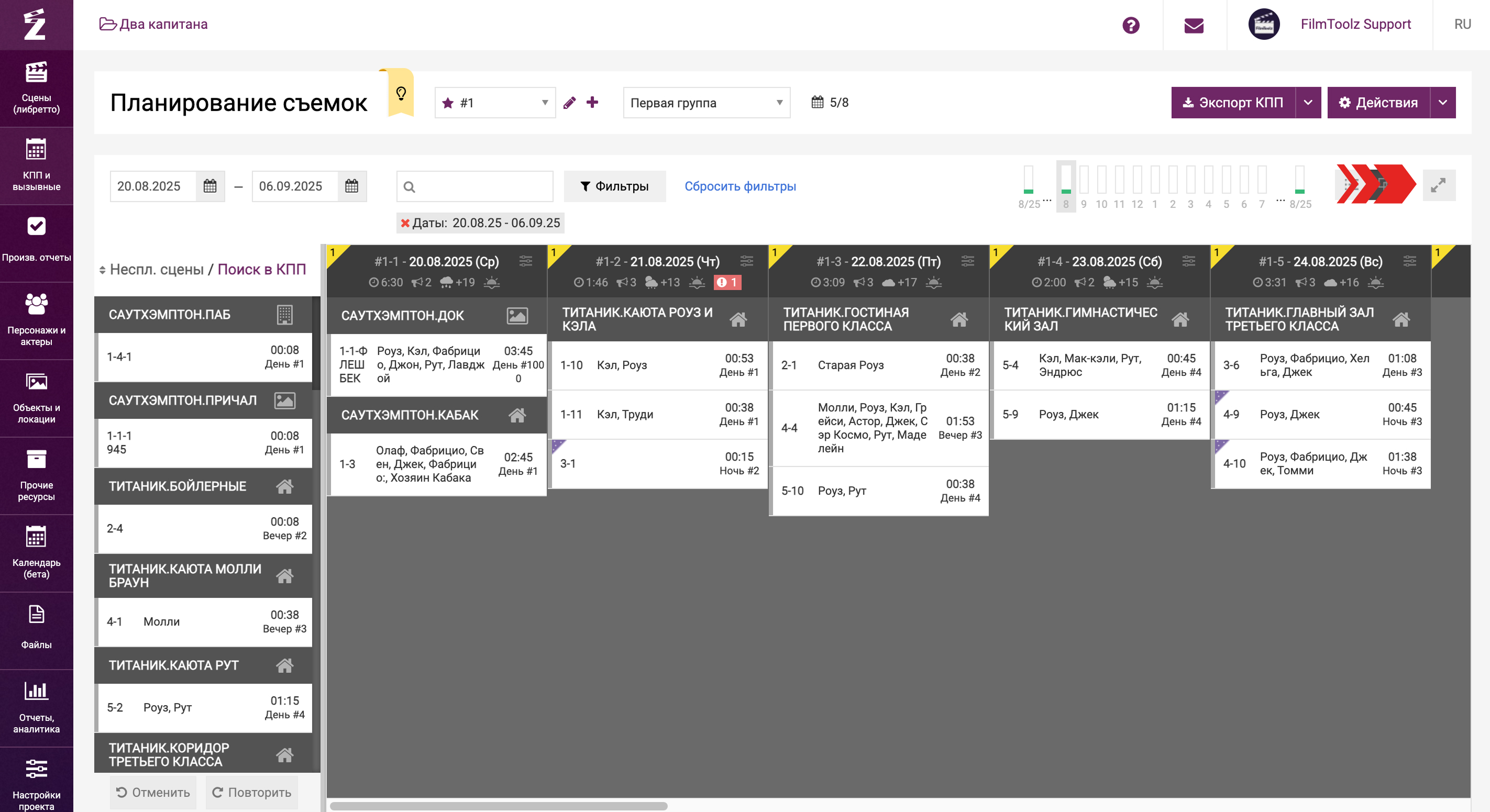Click horizontal scrollbar under schedule board
The width and height of the screenshot is (1490, 812).
coord(498,806)
